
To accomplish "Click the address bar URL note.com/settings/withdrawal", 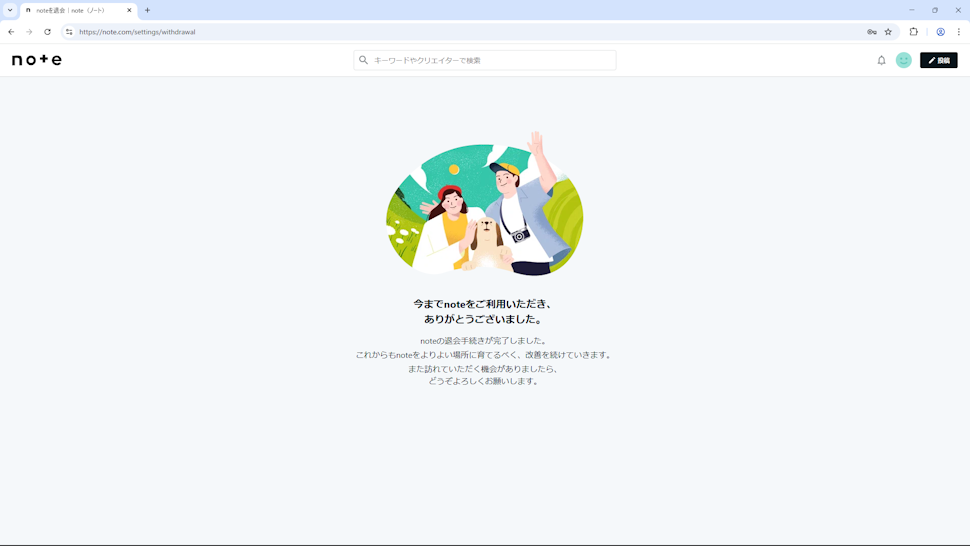I will pos(137,32).
